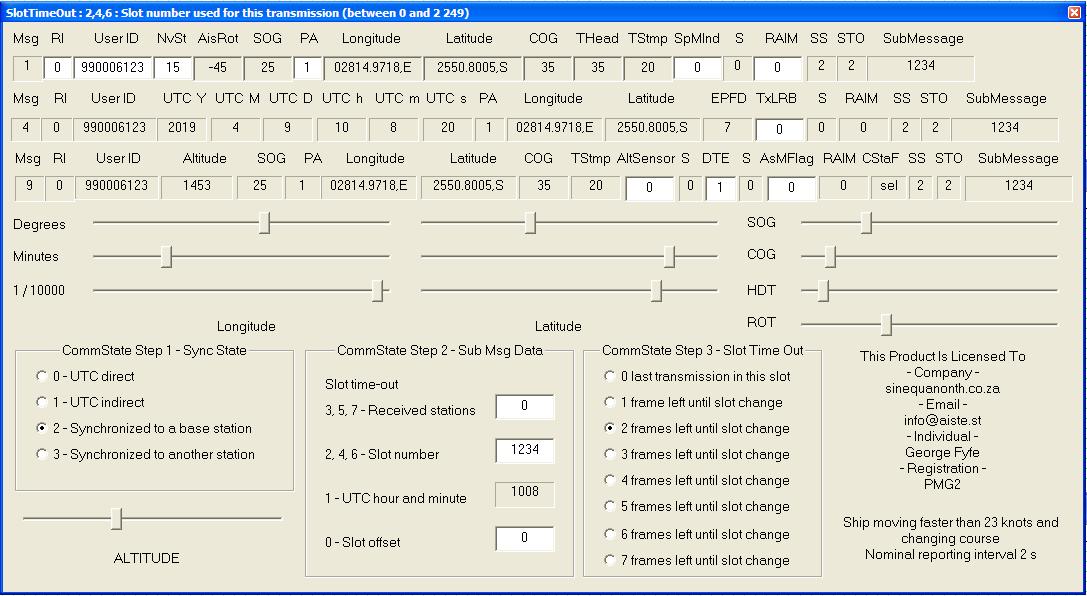The height and width of the screenshot is (596, 1087).
Task: Select the 0 - UTC direct radio option
Action: (42, 377)
